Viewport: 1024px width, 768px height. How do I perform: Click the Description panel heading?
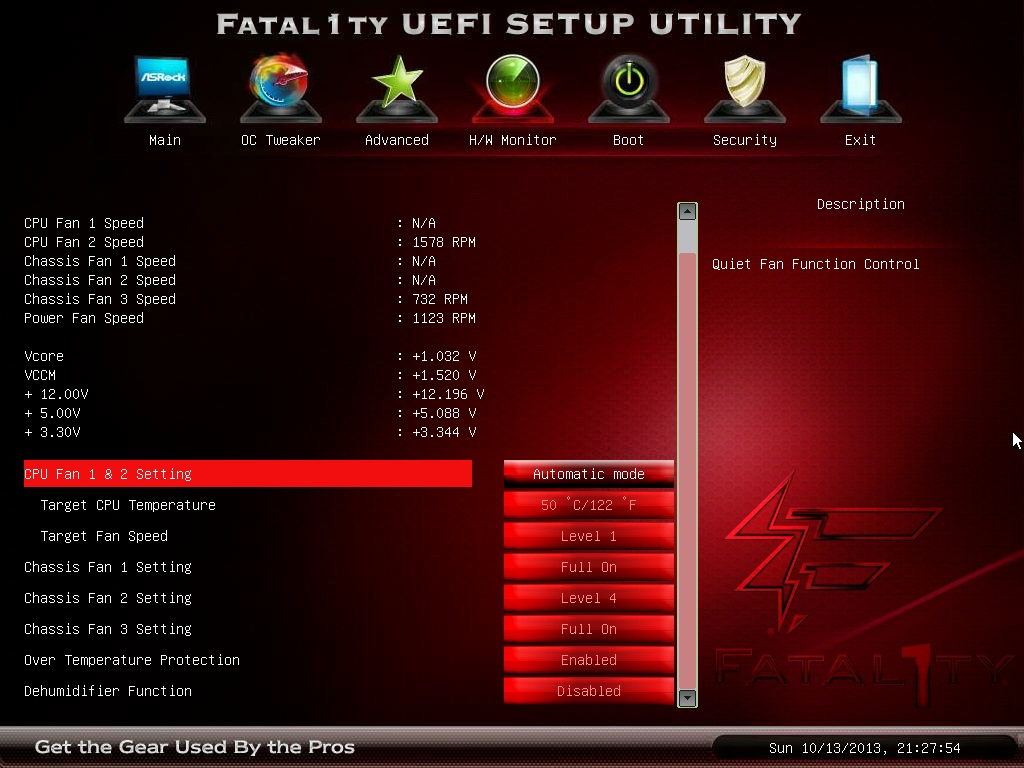pyautogui.click(x=861, y=204)
